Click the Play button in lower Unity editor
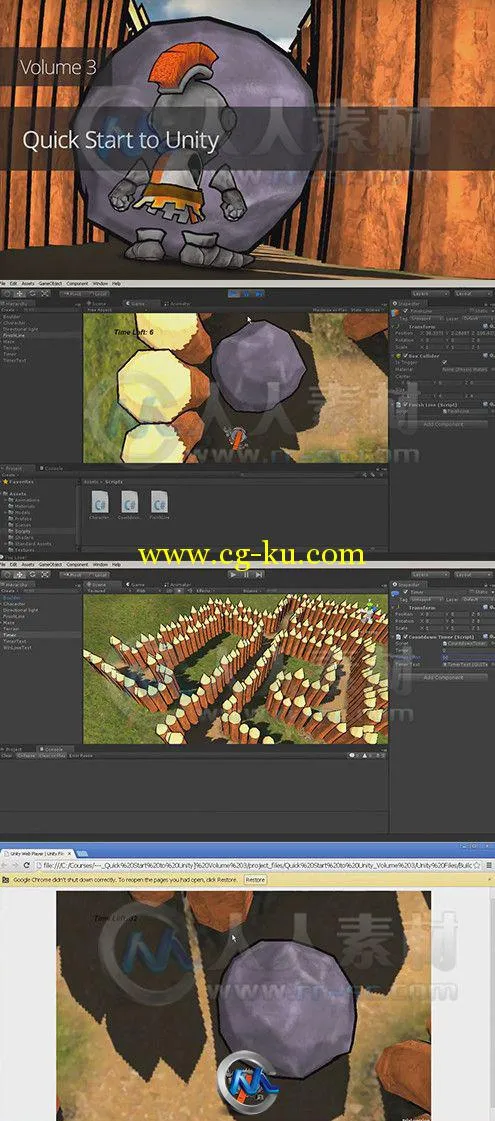 pyautogui.click(x=235, y=574)
